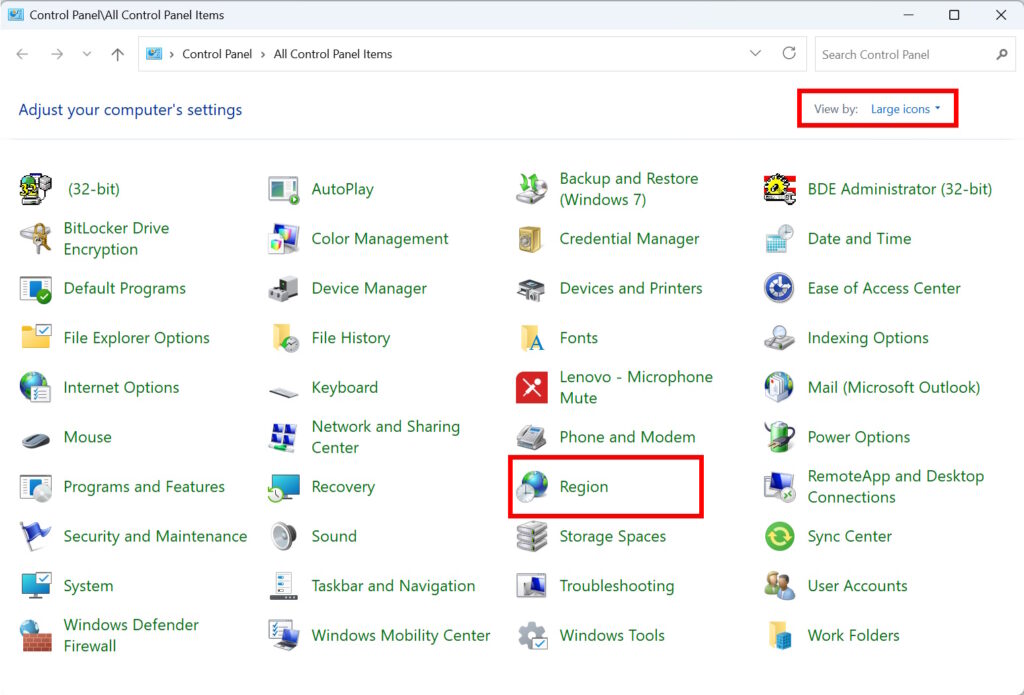Viewport: 1024px width, 695px height.
Task: Click Control Panel in the breadcrumb path
Action: coord(217,54)
